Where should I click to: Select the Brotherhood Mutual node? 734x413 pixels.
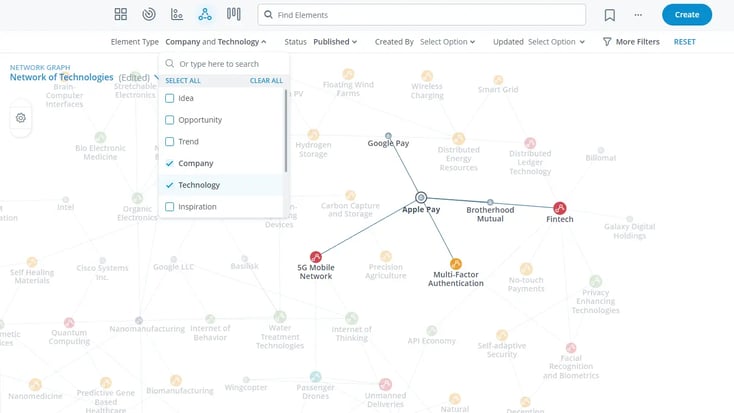tap(490, 202)
